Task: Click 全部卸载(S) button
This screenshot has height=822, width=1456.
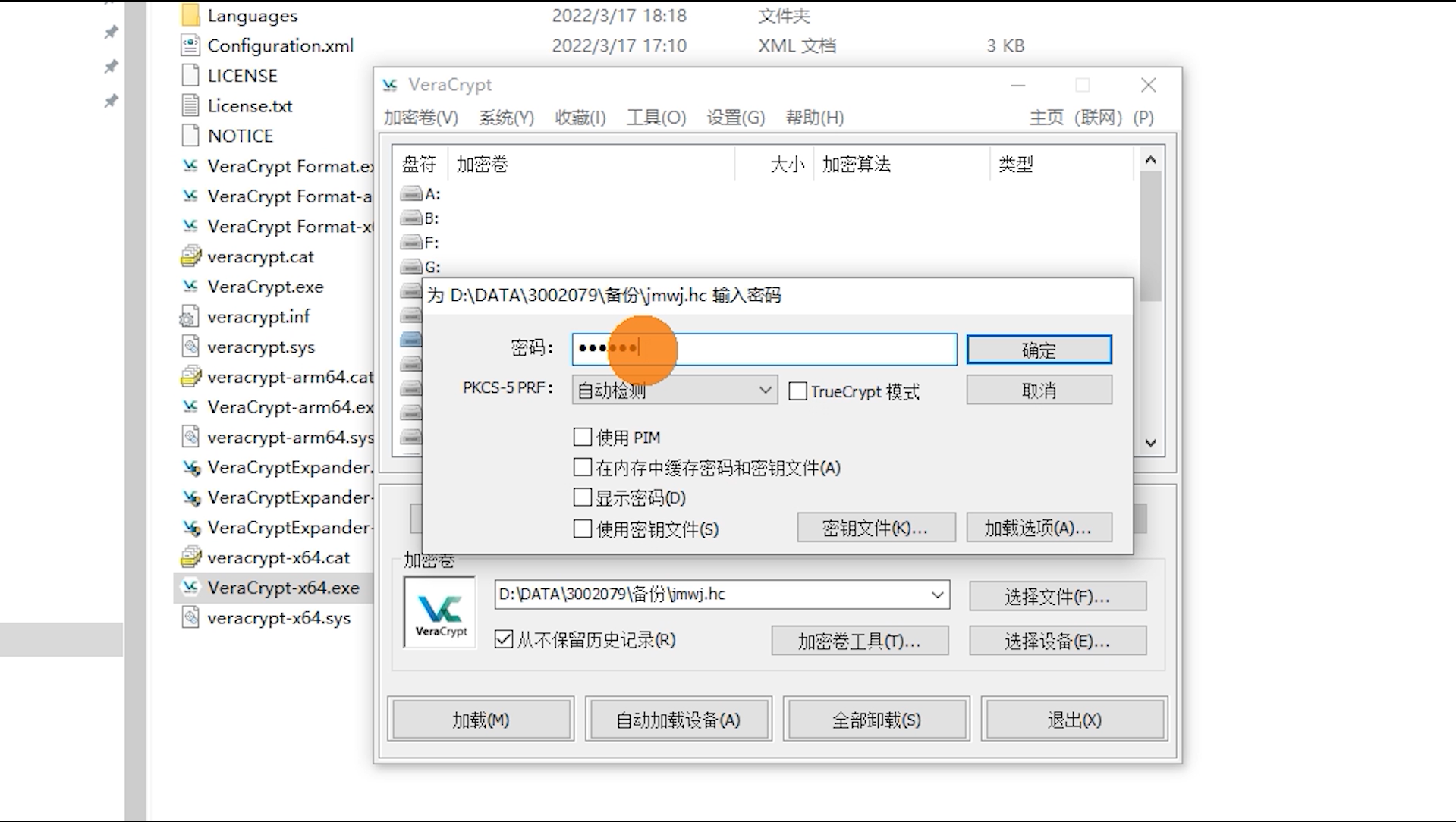Action: tap(876, 719)
